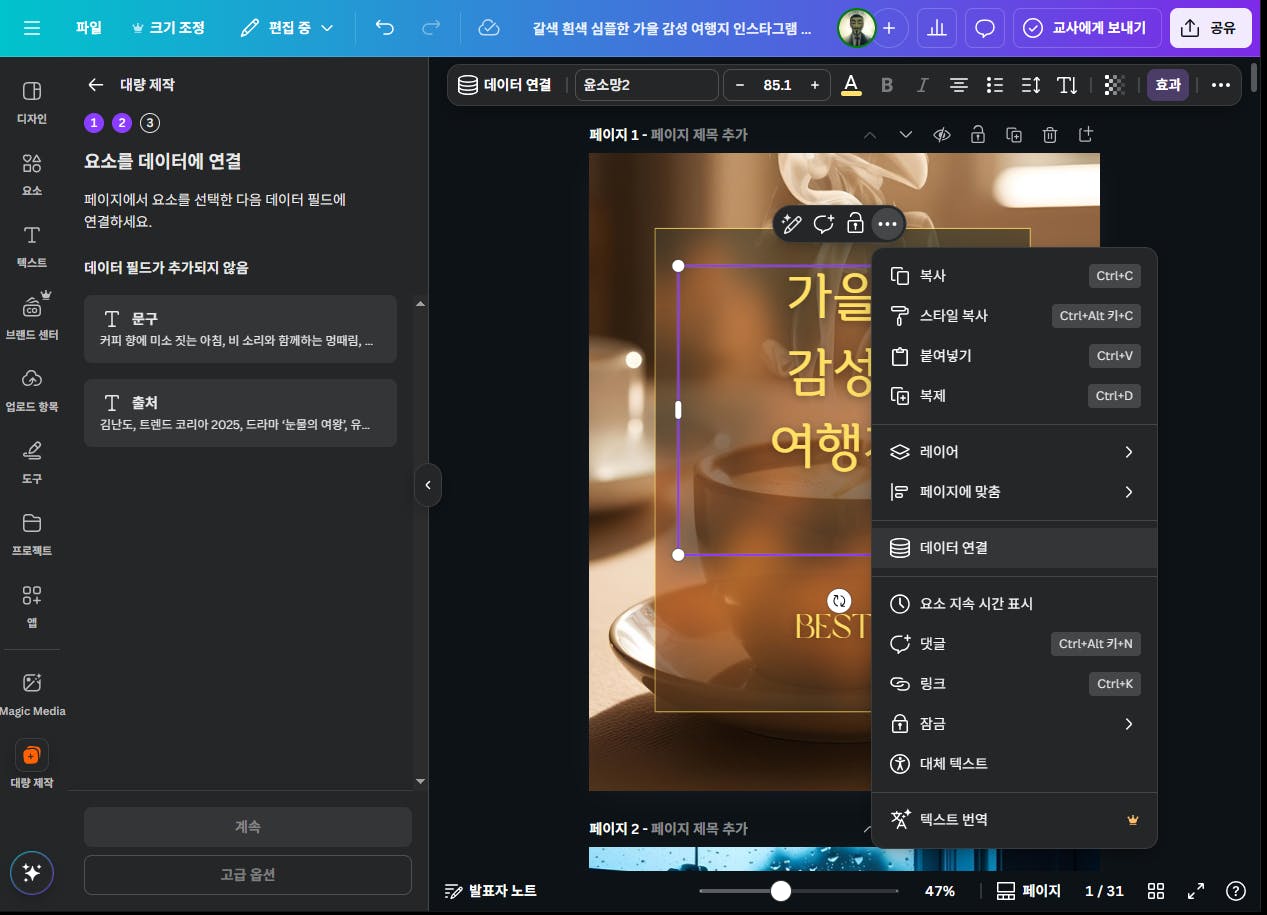Expand 페이지에 맞춤 submenu
The image size is (1267, 915).
click(1014, 492)
